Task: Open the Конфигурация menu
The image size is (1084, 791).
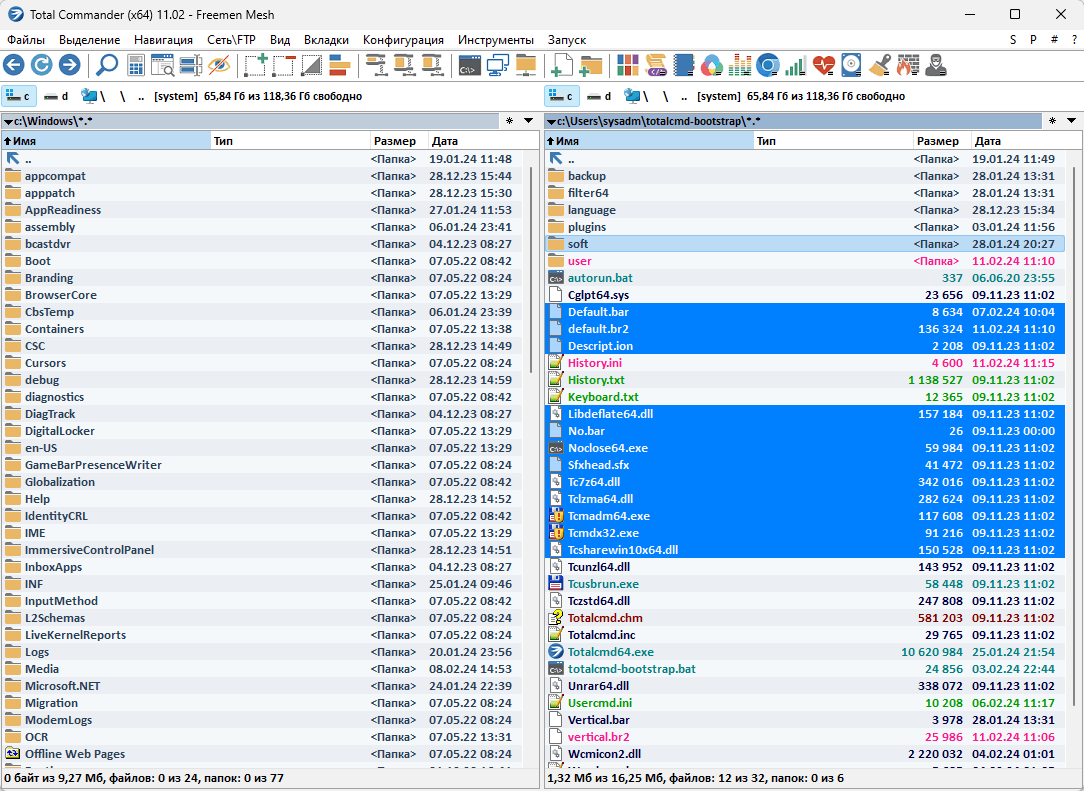Action: (403, 40)
